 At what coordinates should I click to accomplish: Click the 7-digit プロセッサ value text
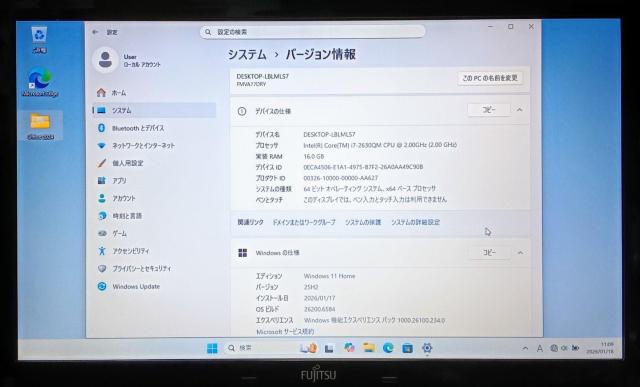coord(380,145)
